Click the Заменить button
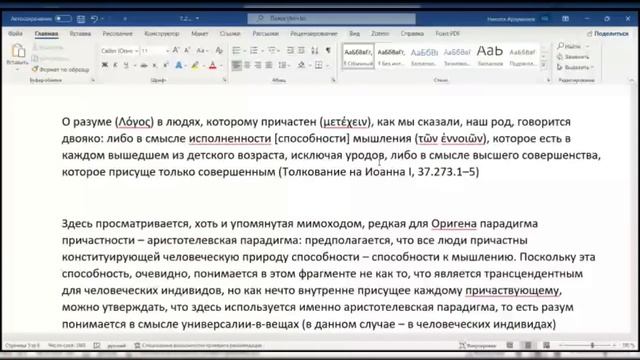This screenshot has width=640, height=360. [573, 57]
